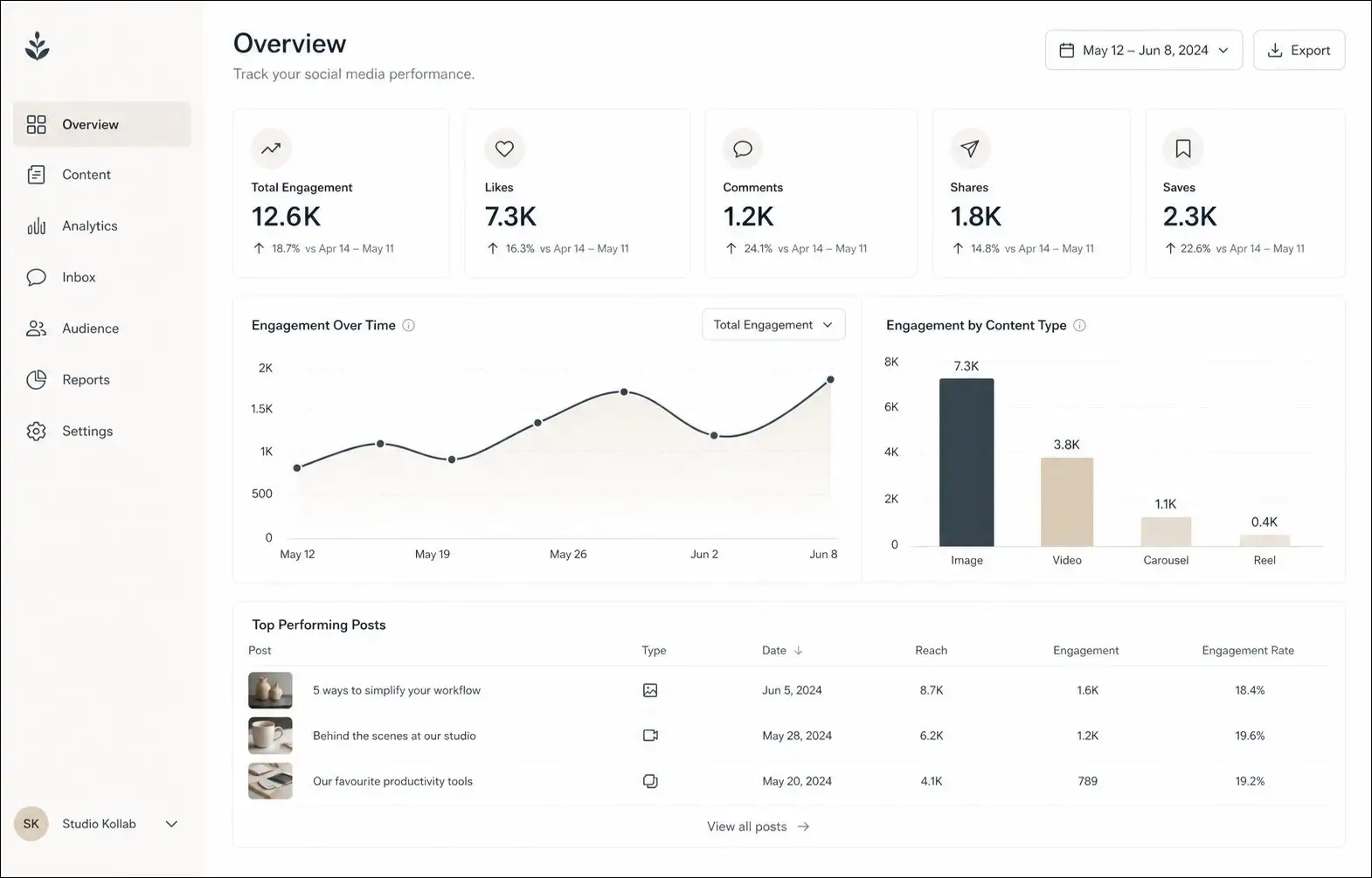Sort by Date column arrow
This screenshot has height=878, width=1372.
(x=798, y=651)
